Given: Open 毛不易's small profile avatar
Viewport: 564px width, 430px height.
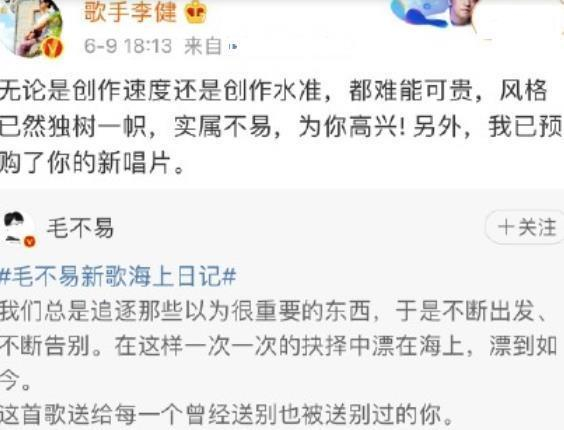Looking at the screenshot, I should click(x=18, y=228).
